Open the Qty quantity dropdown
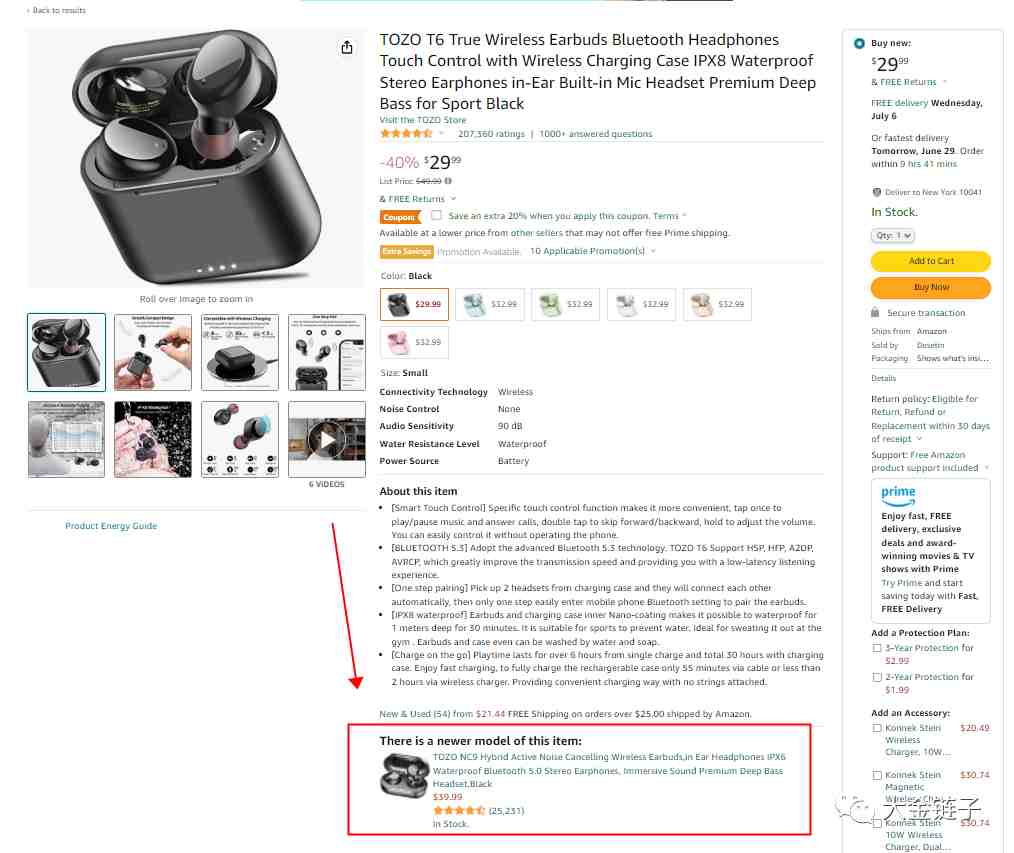Screen dimensions: 1014x853 [x=892, y=236]
